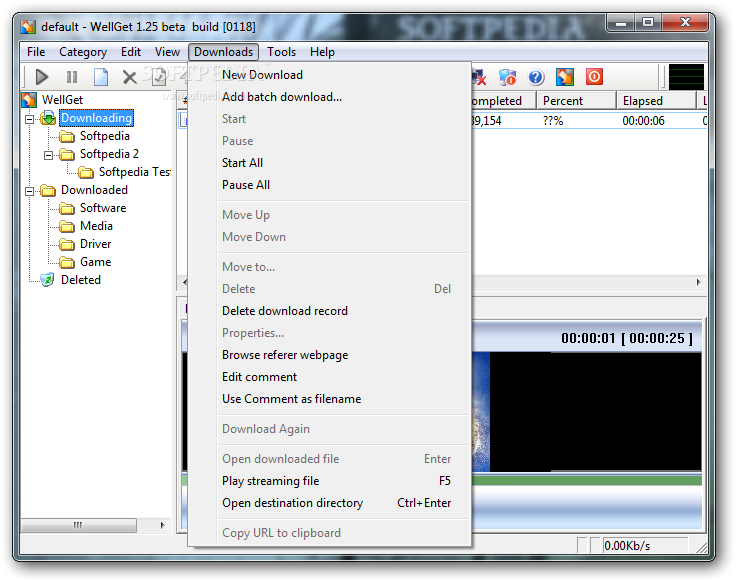
Task: Open the Edit menu
Action: pyautogui.click(x=131, y=52)
